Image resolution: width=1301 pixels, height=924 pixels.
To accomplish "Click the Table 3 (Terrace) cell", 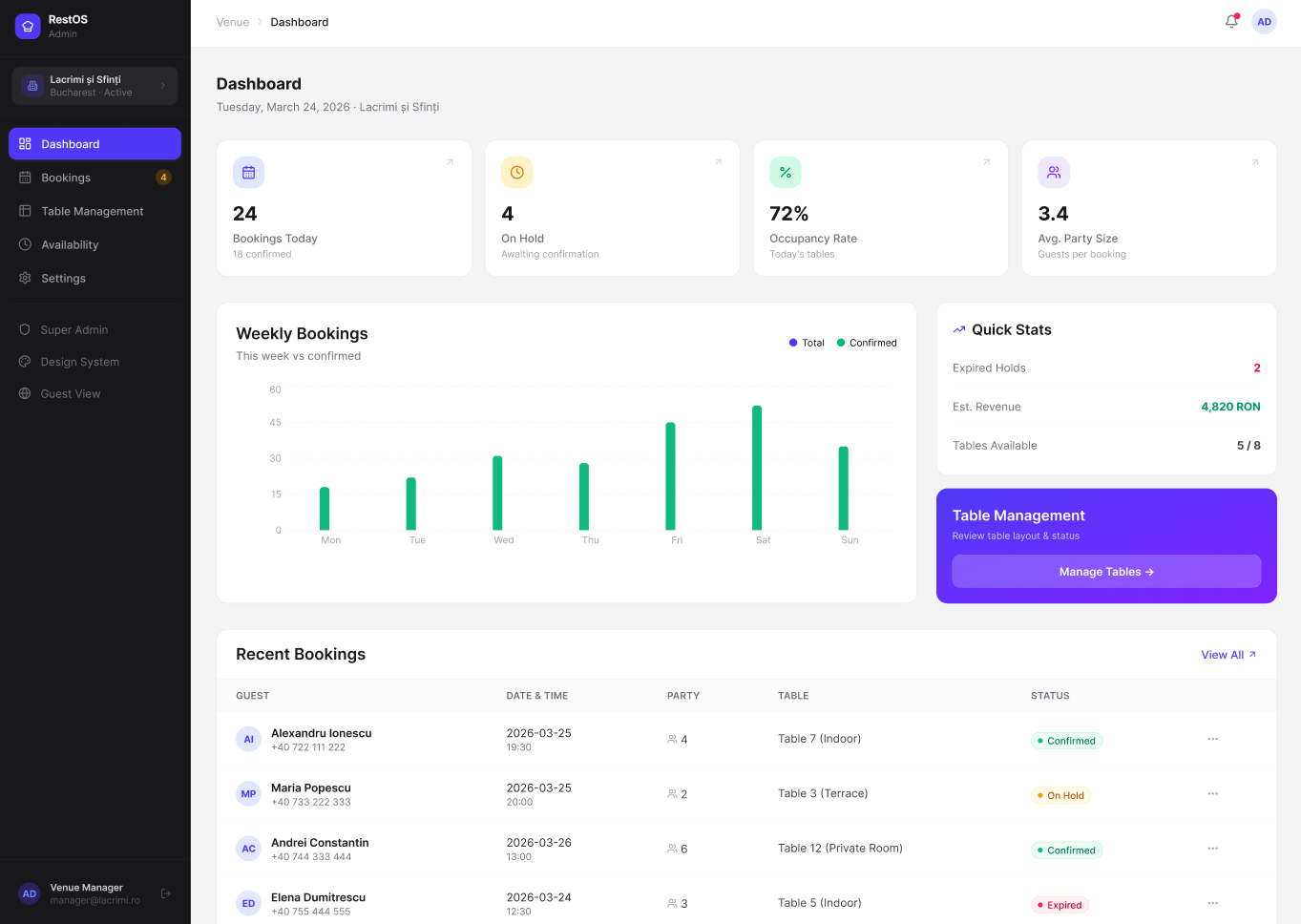I will [x=823, y=793].
